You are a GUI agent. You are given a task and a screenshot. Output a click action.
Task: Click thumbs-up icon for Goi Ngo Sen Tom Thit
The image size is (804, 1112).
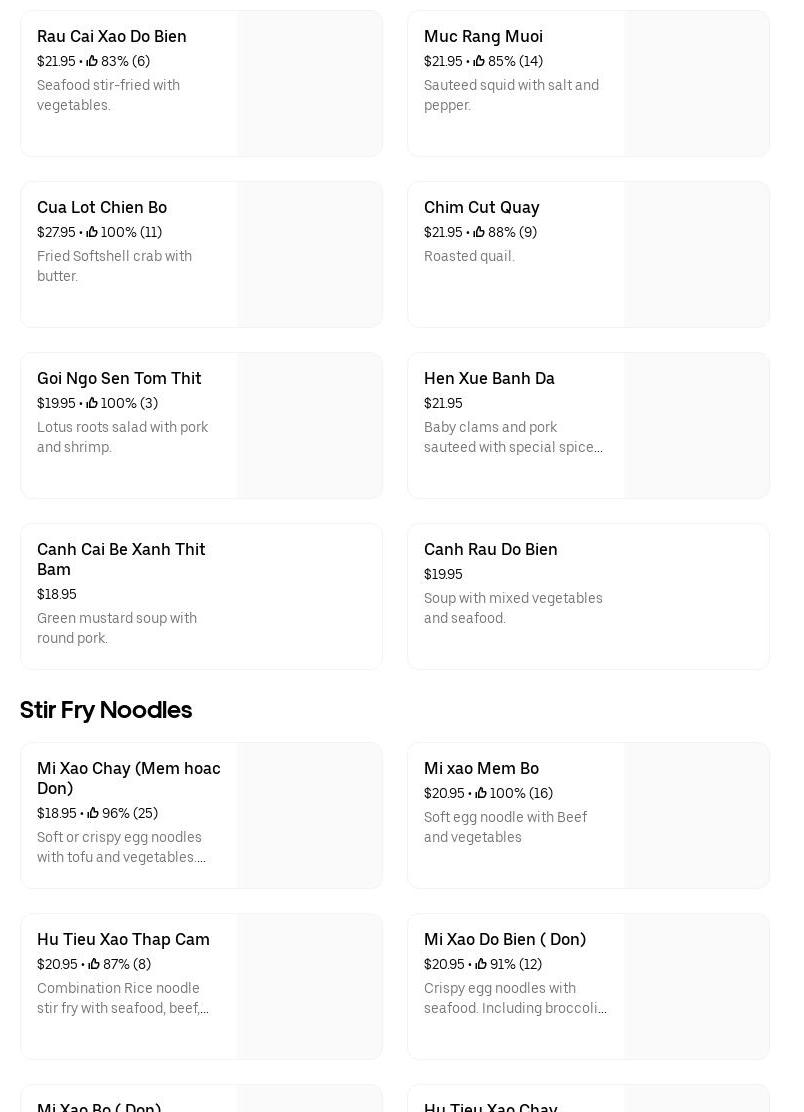coord(92,404)
